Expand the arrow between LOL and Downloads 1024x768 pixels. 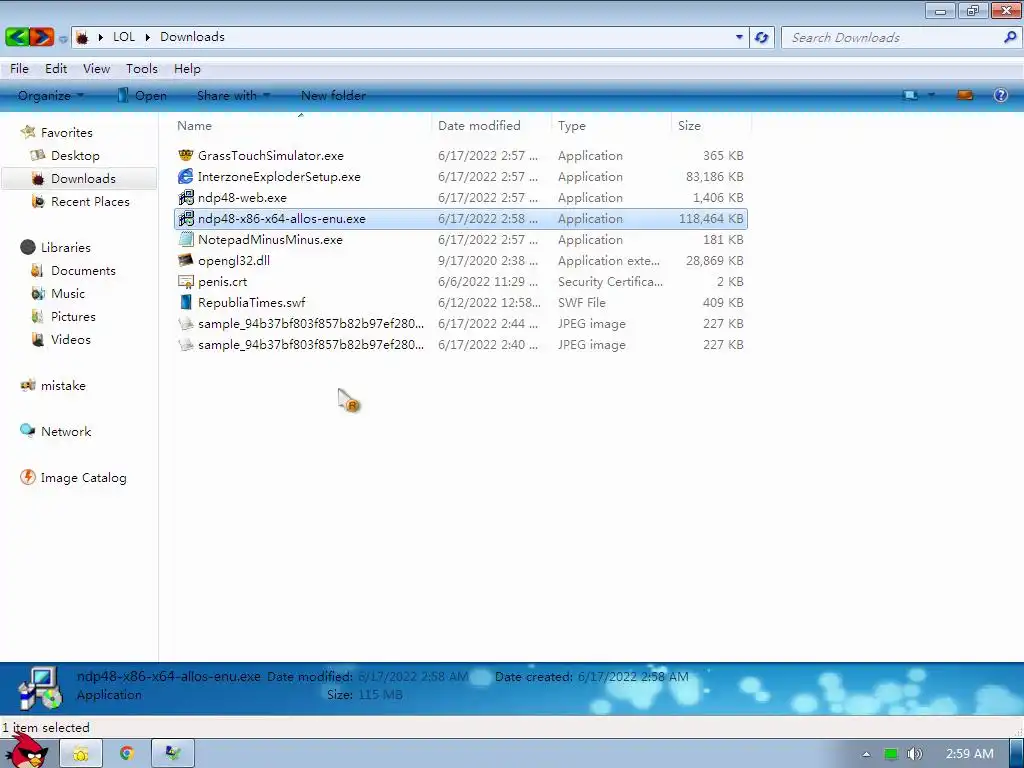(x=148, y=37)
